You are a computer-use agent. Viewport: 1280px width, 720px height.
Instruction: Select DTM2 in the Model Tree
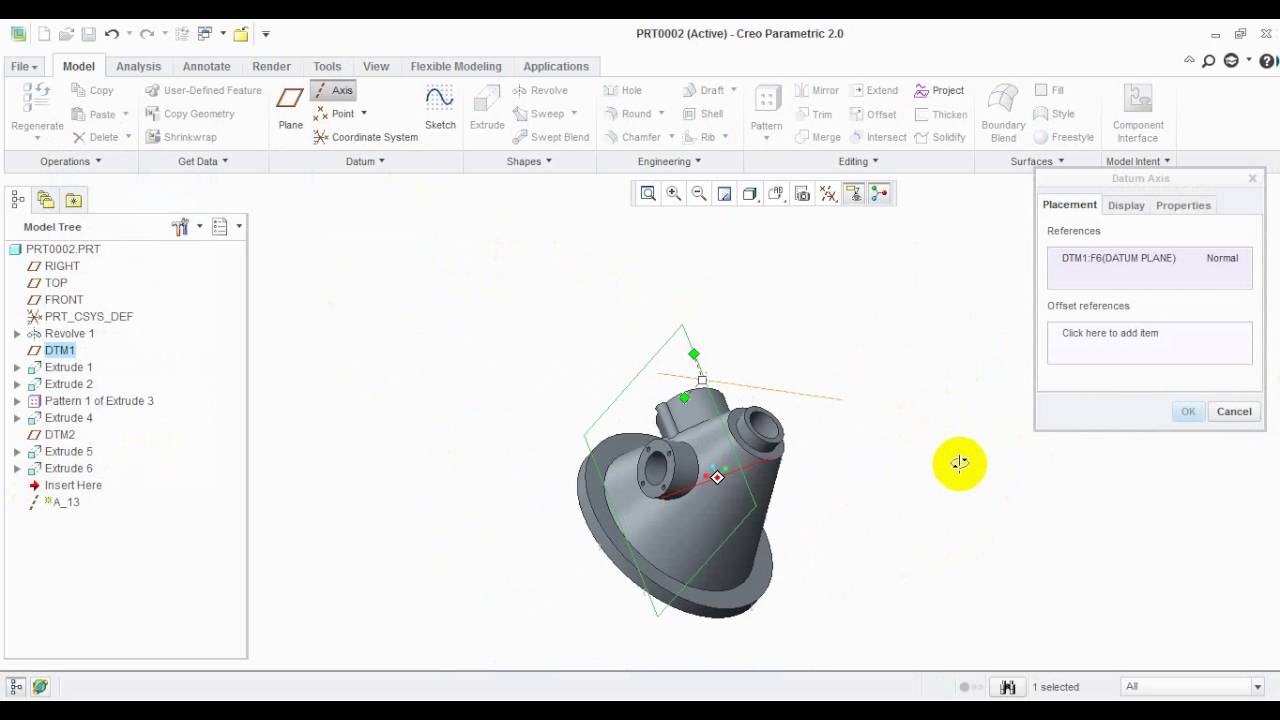point(59,435)
